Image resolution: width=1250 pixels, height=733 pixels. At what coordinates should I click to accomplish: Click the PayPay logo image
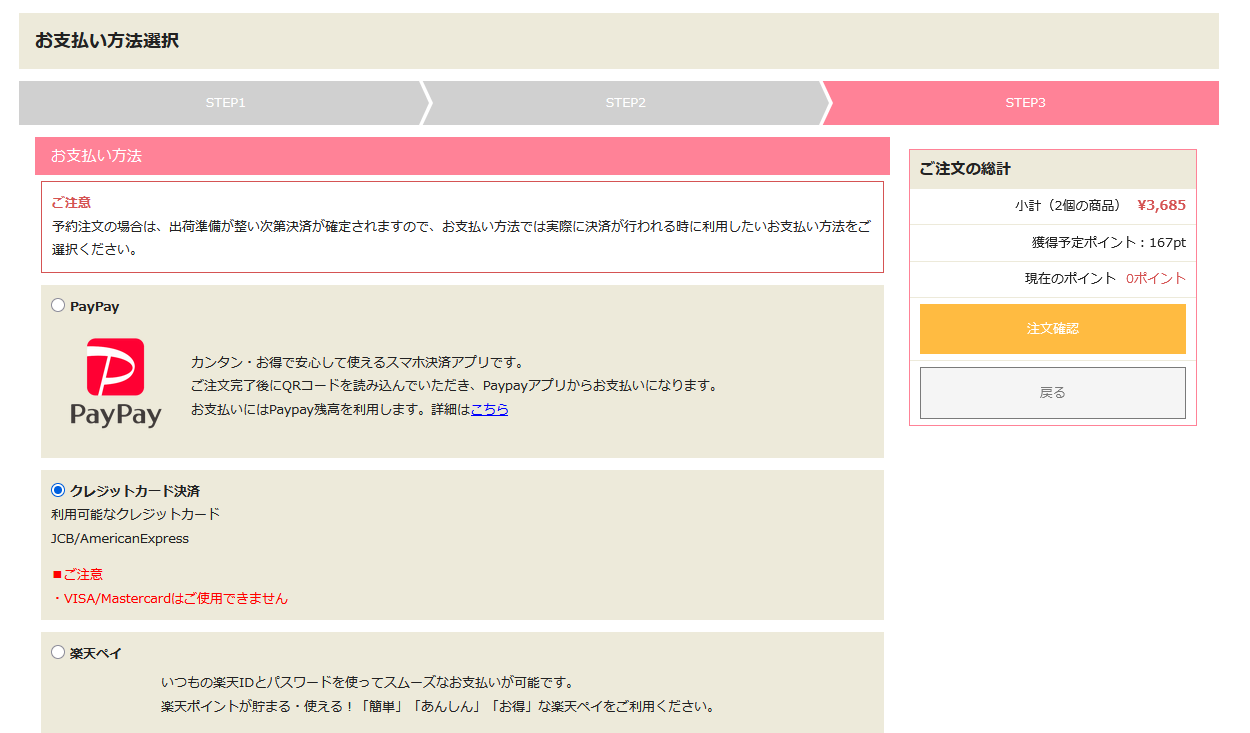point(116,383)
